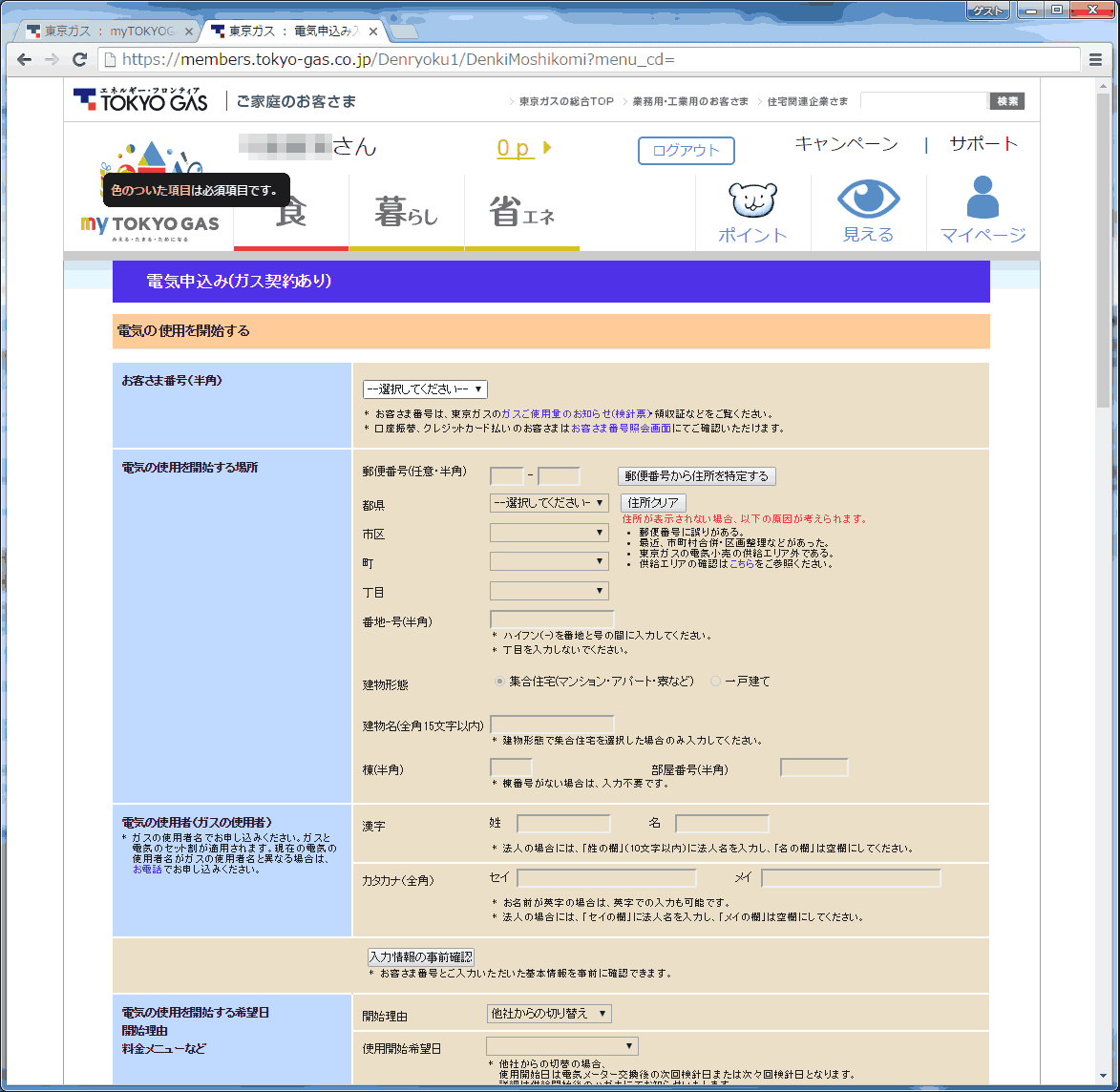Open the 東京ガスの総合TOP link
The height and width of the screenshot is (1092, 1120).
coord(566,101)
